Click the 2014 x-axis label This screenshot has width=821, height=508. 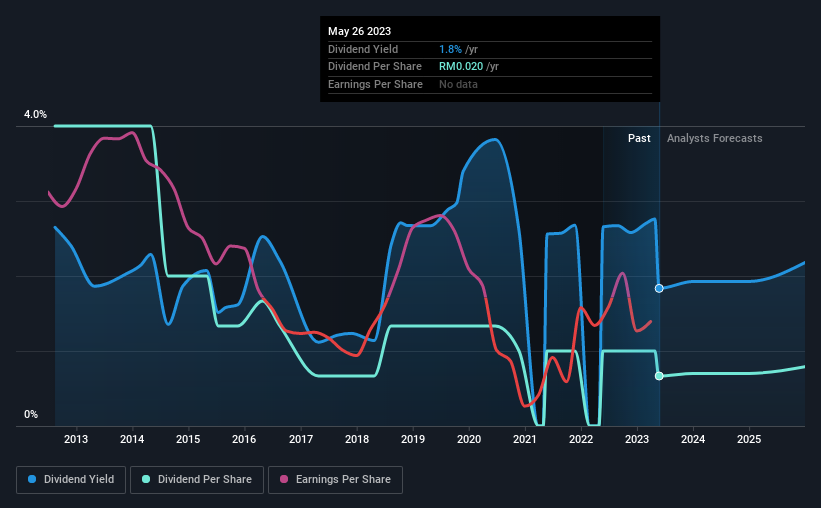pos(132,439)
